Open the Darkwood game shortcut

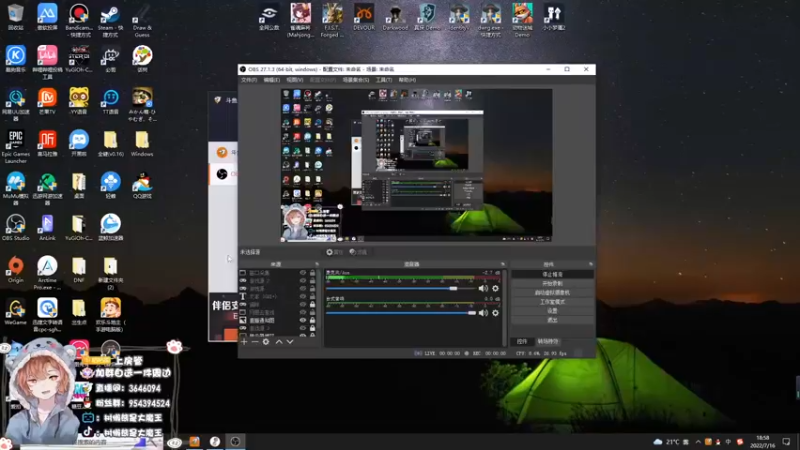(x=395, y=17)
